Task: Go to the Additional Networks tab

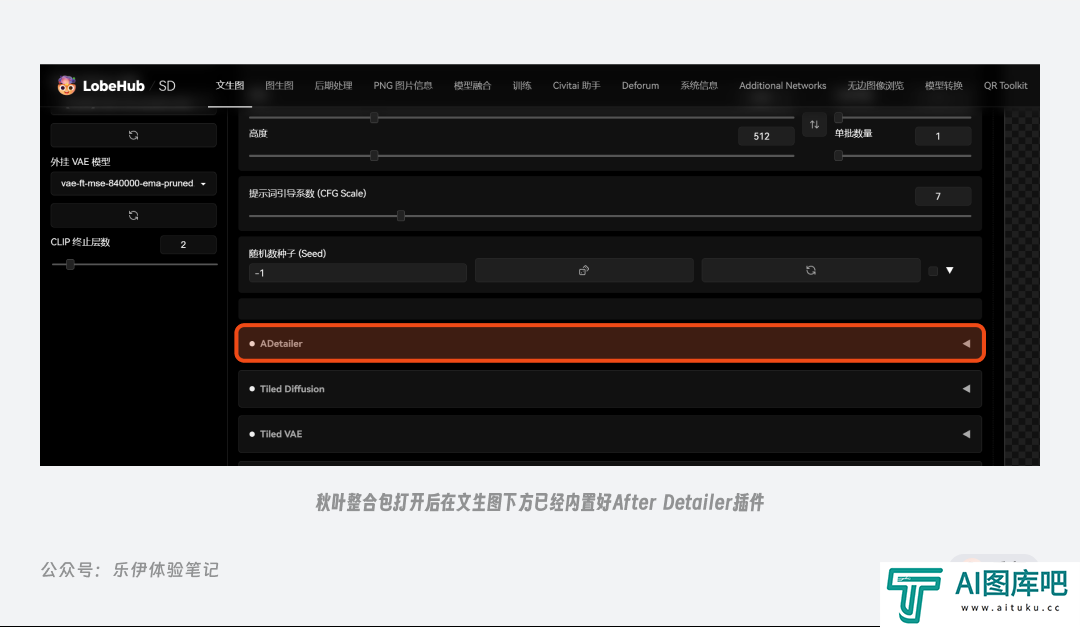Action: point(782,86)
